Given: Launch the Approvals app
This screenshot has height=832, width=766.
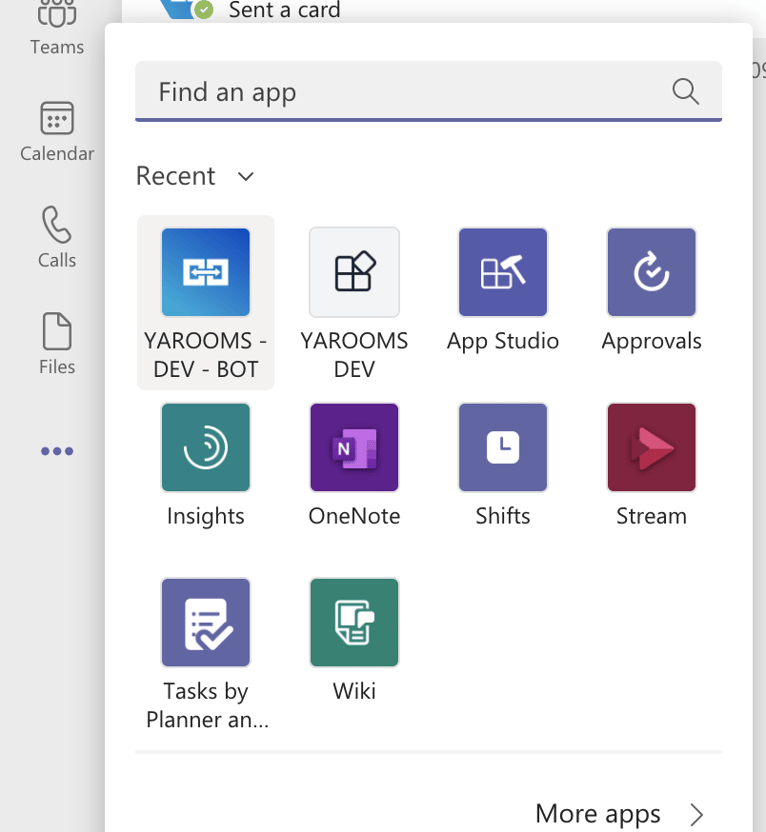Looking at the screenshot, I should [x=651, y=272].
